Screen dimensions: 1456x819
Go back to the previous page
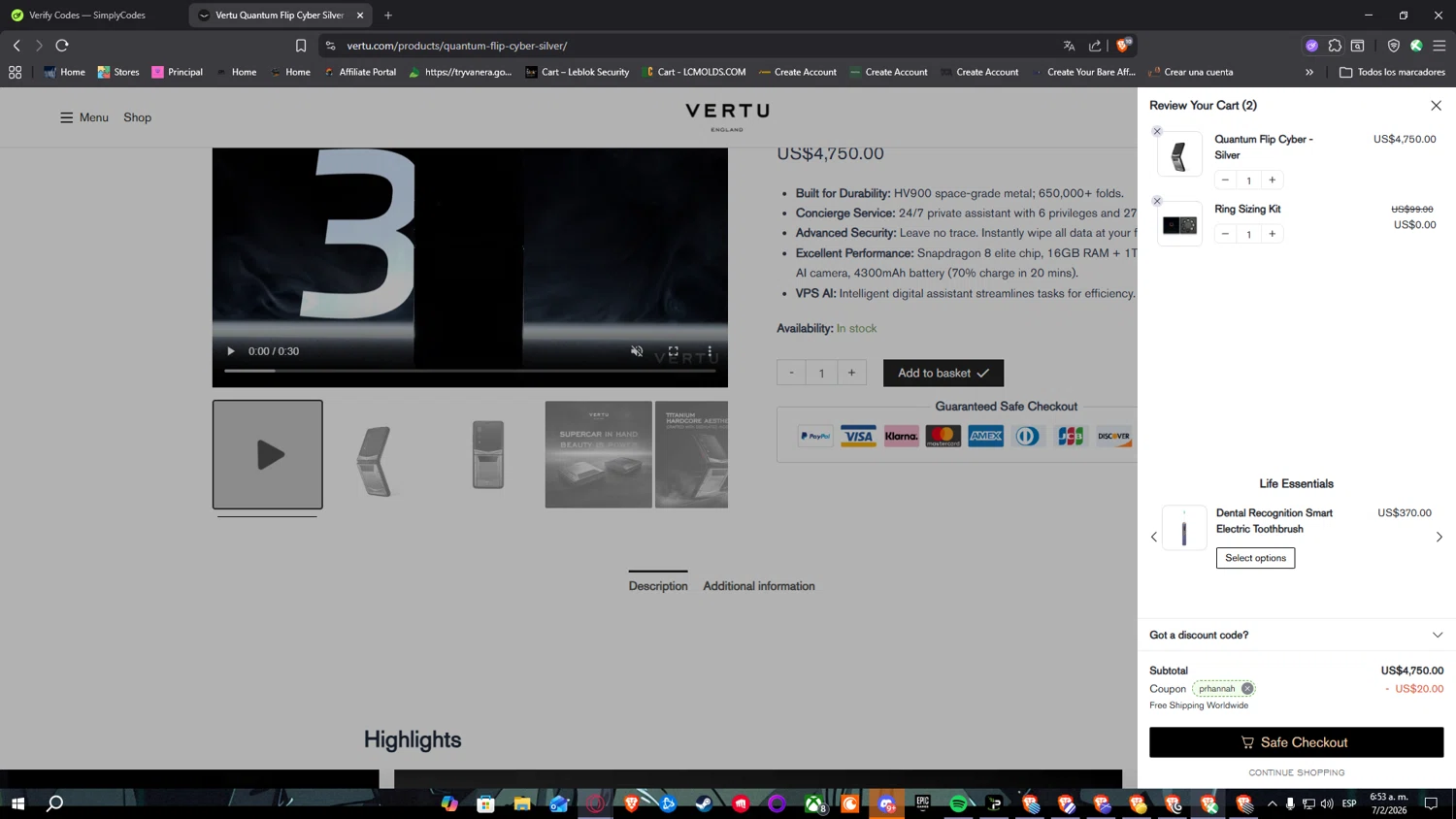17,46
